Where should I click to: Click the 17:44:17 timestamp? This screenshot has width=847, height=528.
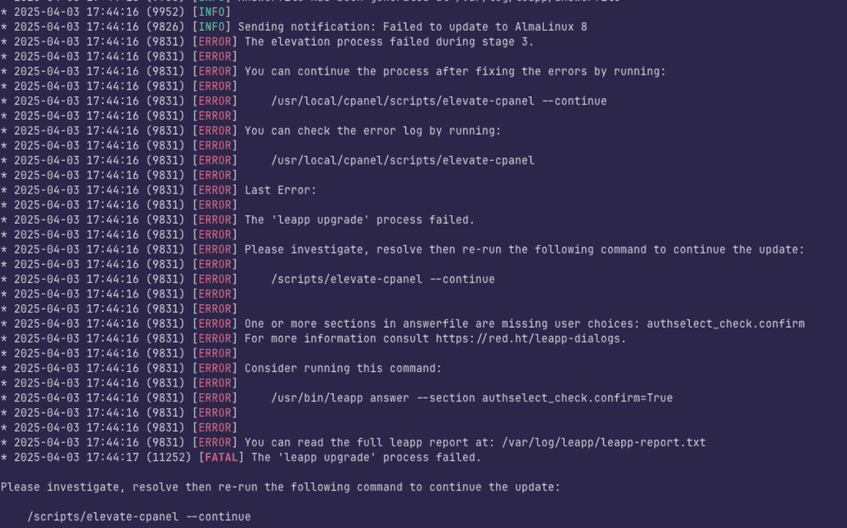pyautogui.click(x=113, y=457)
